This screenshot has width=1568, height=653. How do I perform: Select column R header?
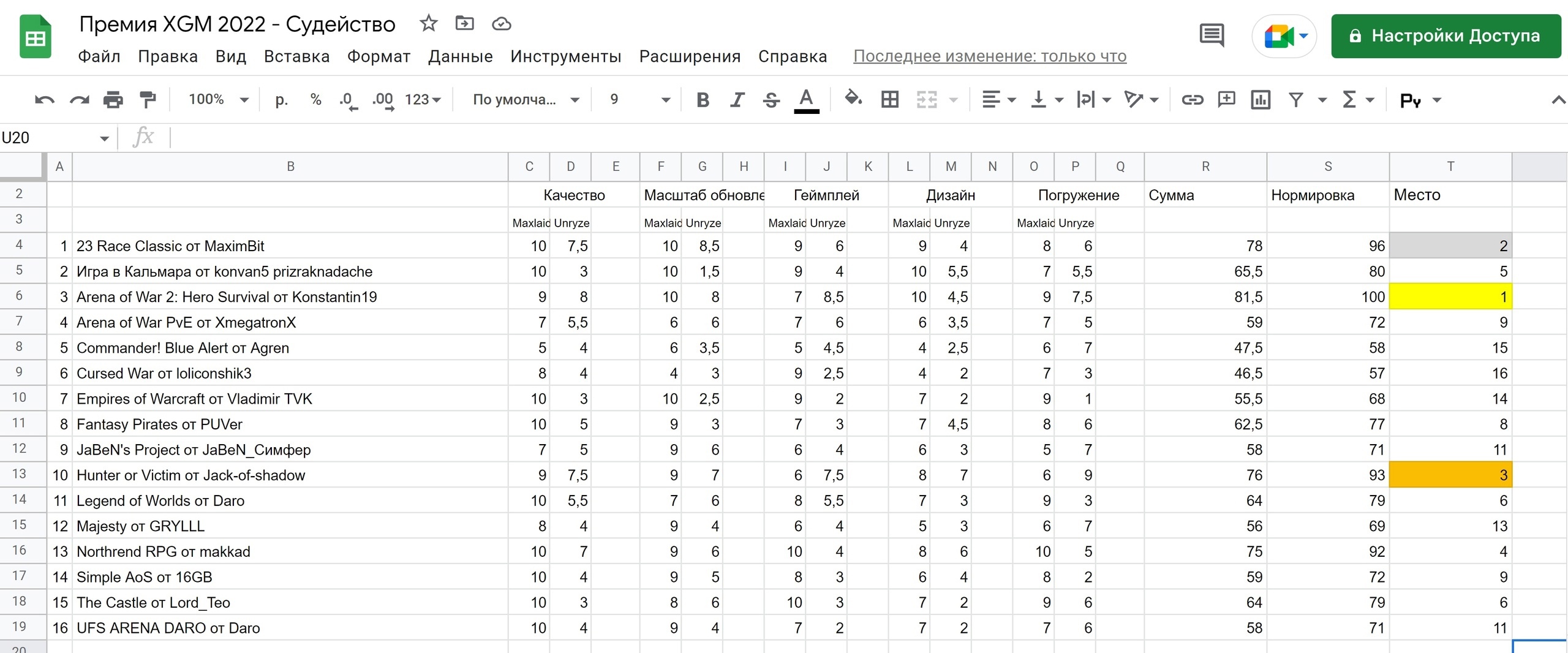pos(1205,167)
